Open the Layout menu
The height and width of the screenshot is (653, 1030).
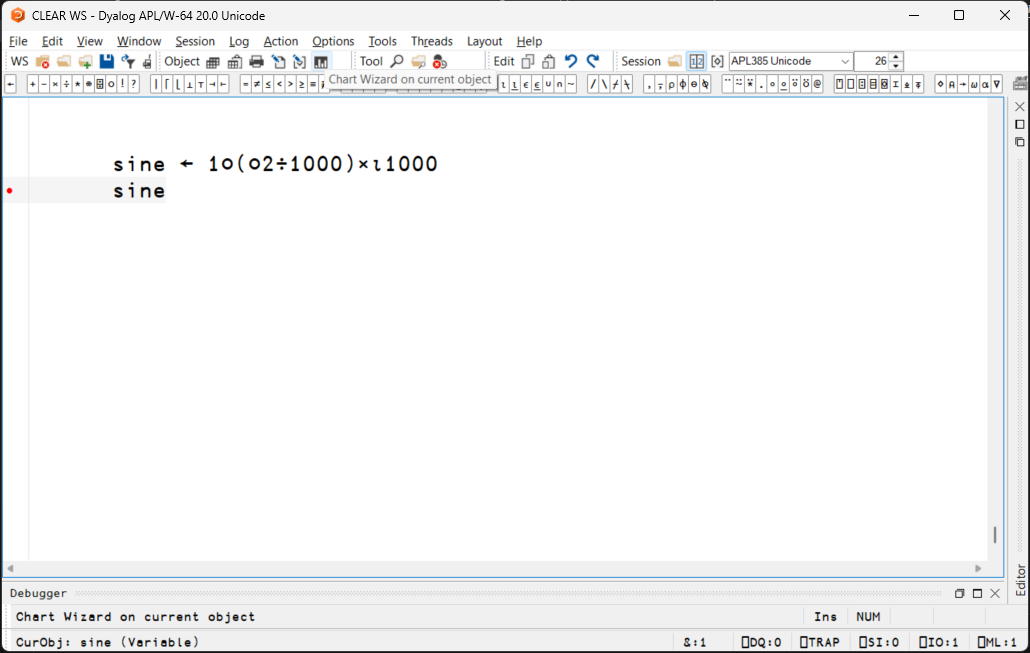pos(484,41)
